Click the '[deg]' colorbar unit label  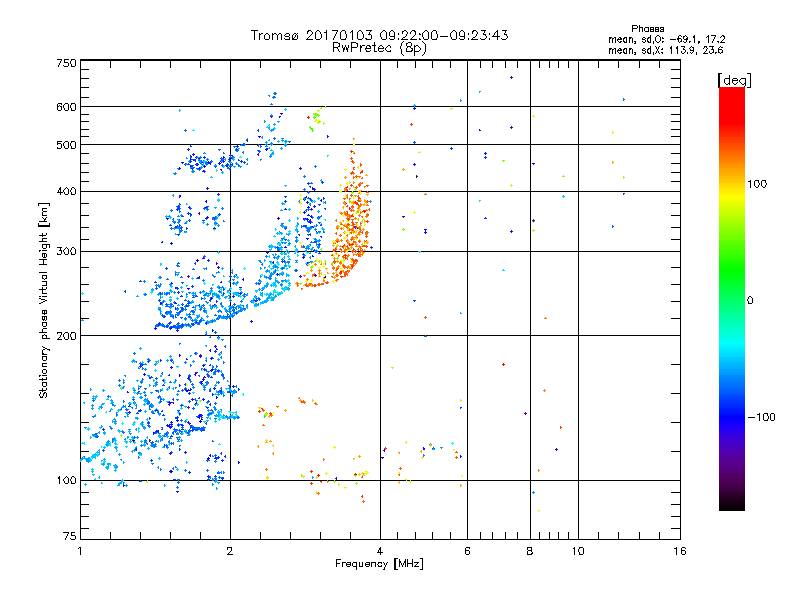click(x=734, y=80)
